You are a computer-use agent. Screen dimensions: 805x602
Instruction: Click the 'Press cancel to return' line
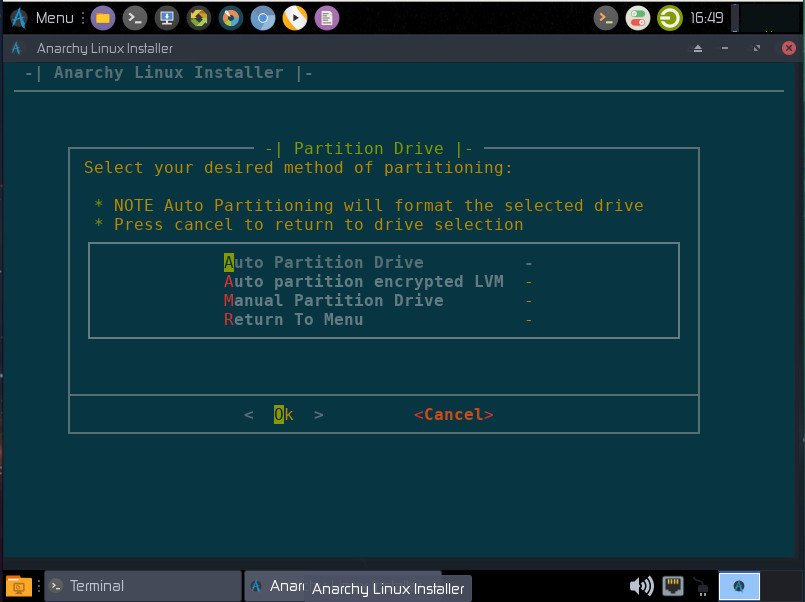click(x=309, y=224)
